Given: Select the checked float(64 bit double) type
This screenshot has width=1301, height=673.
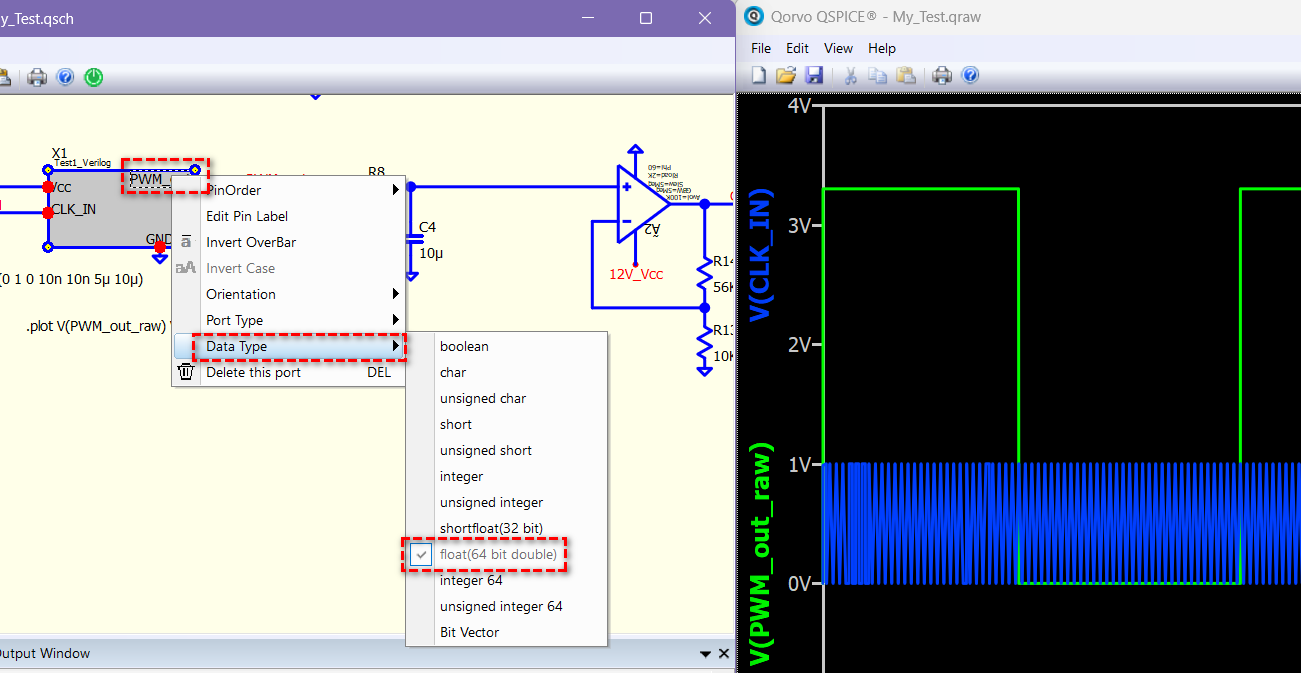Looking at the screenshot, I should pyautogui.click(x=498, y=554).
